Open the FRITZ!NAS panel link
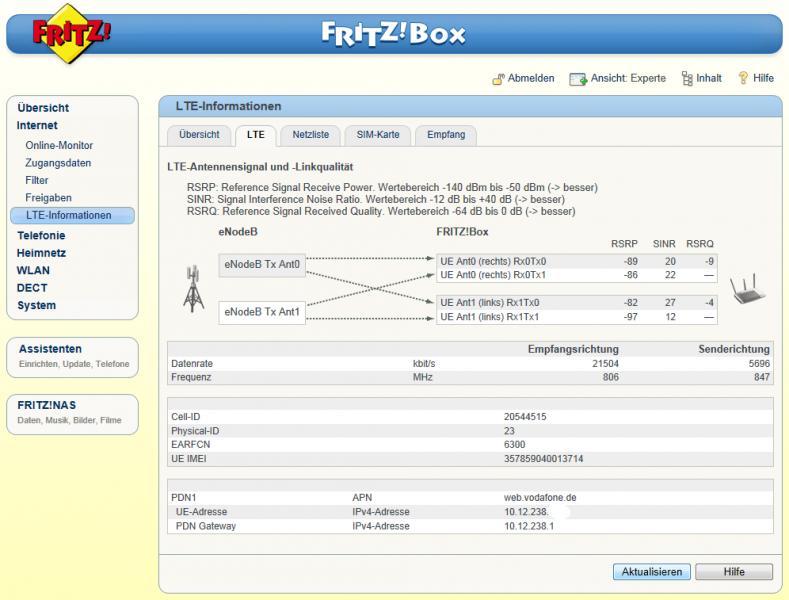This screenshot has height=600, width=789. [x=47, y=405]
